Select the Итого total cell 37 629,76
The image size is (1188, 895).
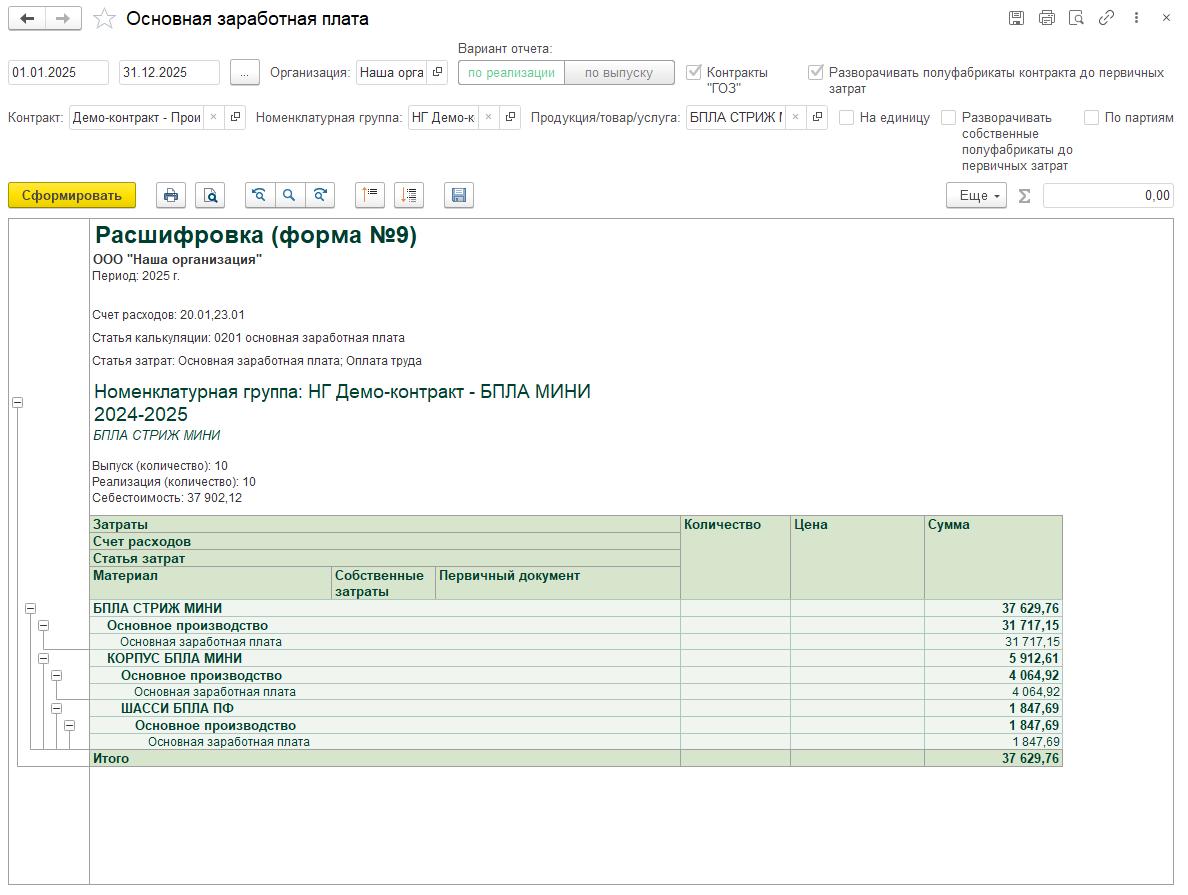point(993,759)
